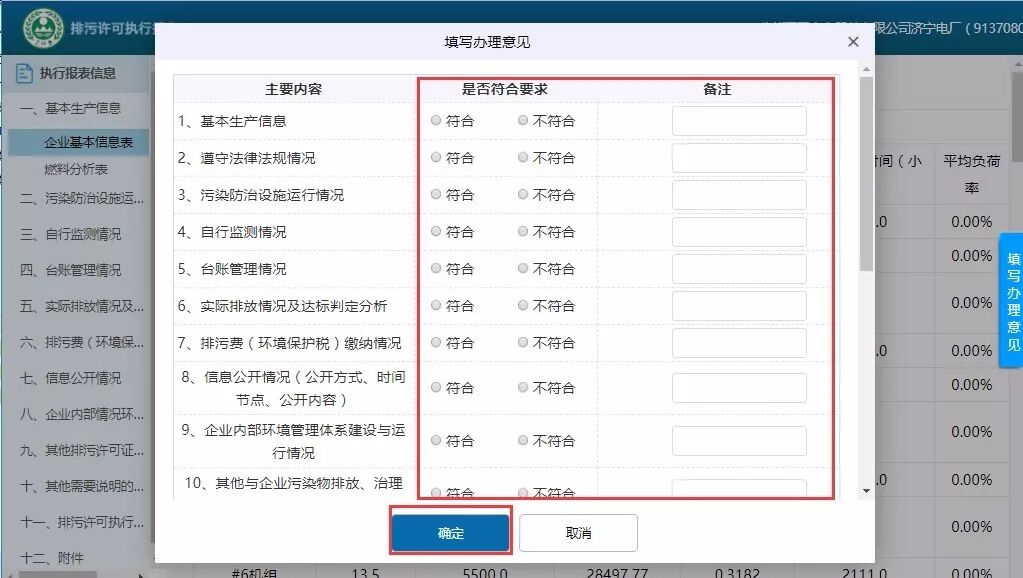
Task: Open the blue 填写办理意见 side tab
Action: click(1011, 299)
